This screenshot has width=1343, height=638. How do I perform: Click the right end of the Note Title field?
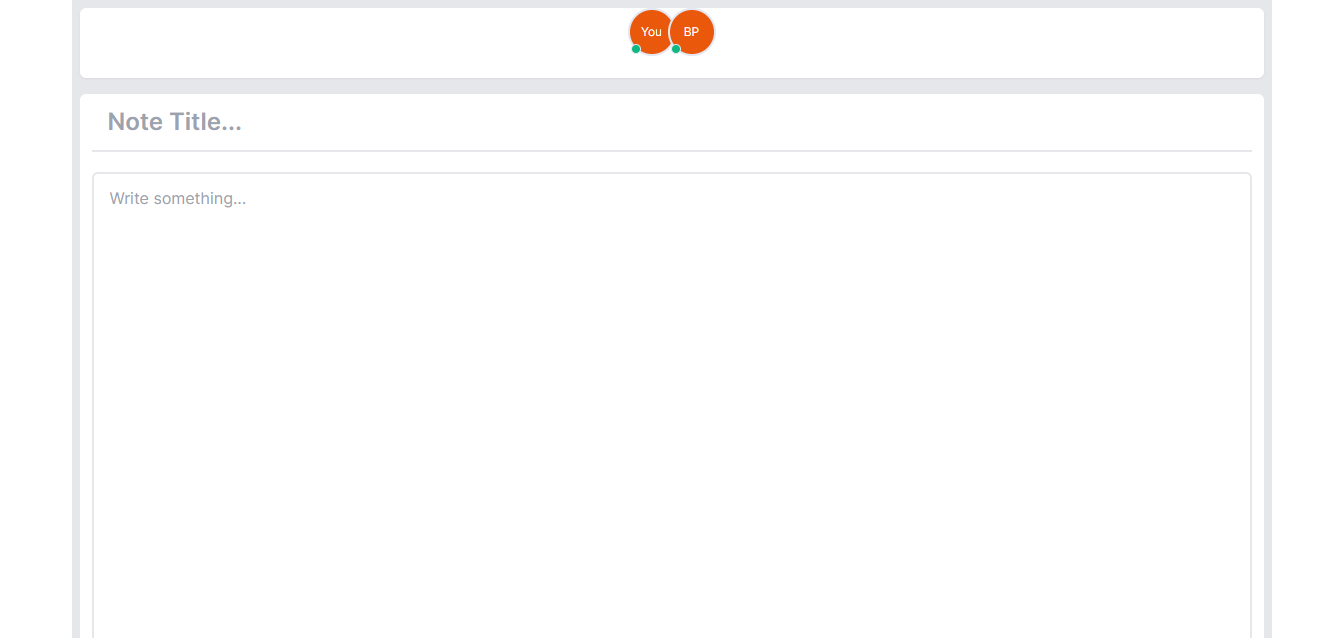pyautogui.click(x=1200, y=122)
